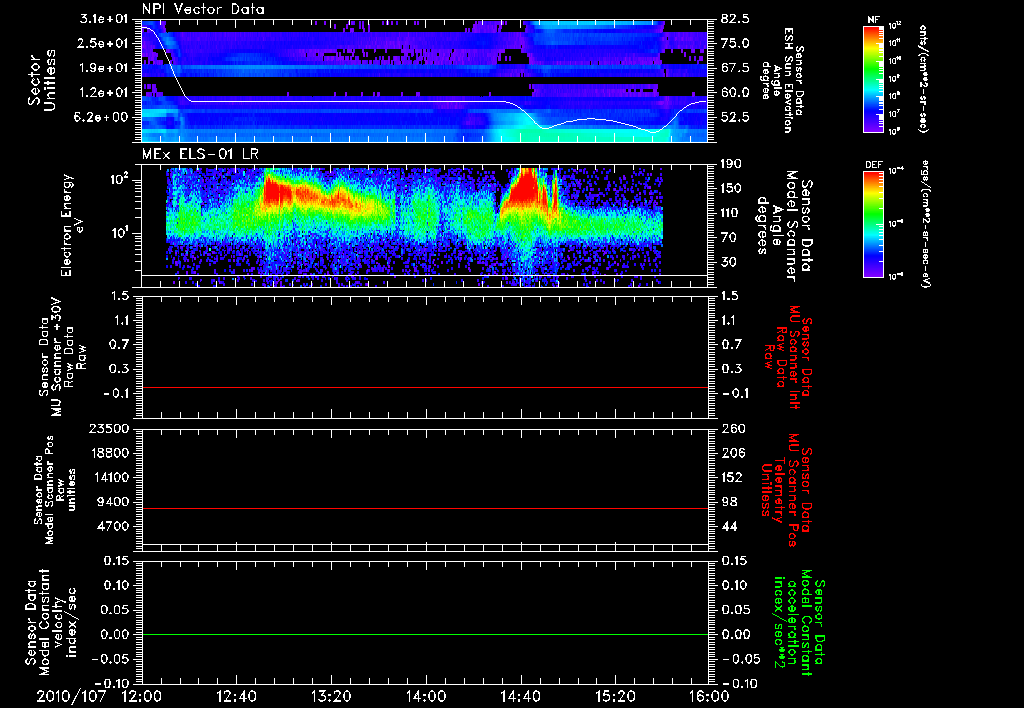Select the DEF label above the color bar

coord(874,165)
